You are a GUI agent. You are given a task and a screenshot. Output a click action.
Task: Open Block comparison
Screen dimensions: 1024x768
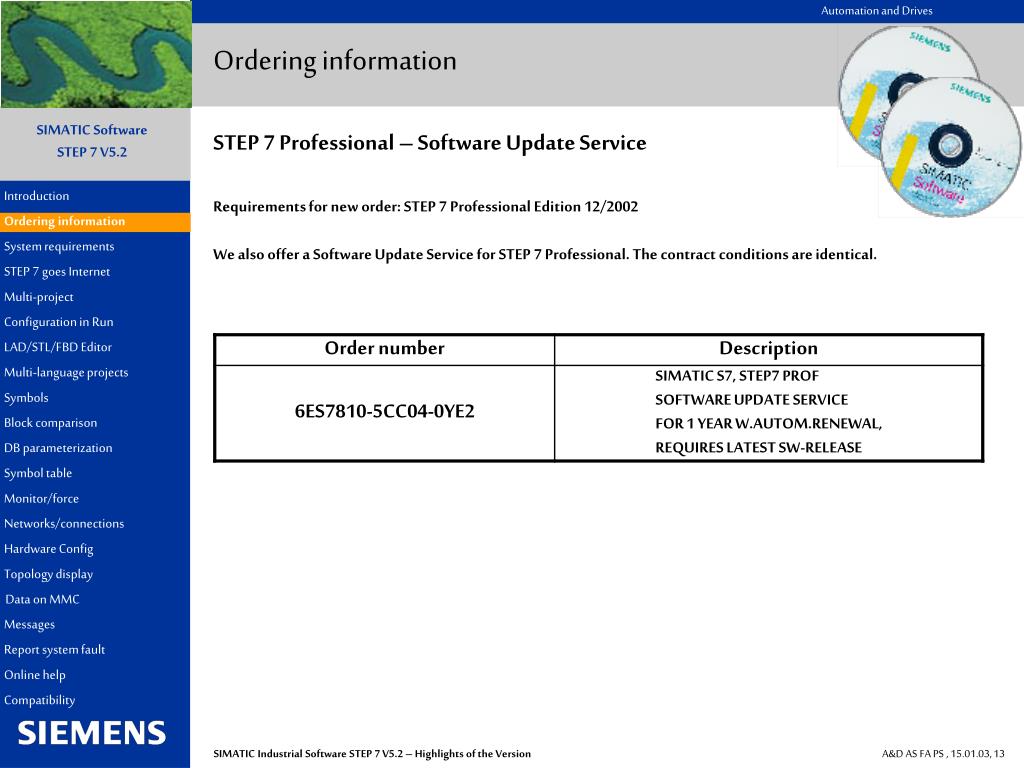click(x=50, y=423)
